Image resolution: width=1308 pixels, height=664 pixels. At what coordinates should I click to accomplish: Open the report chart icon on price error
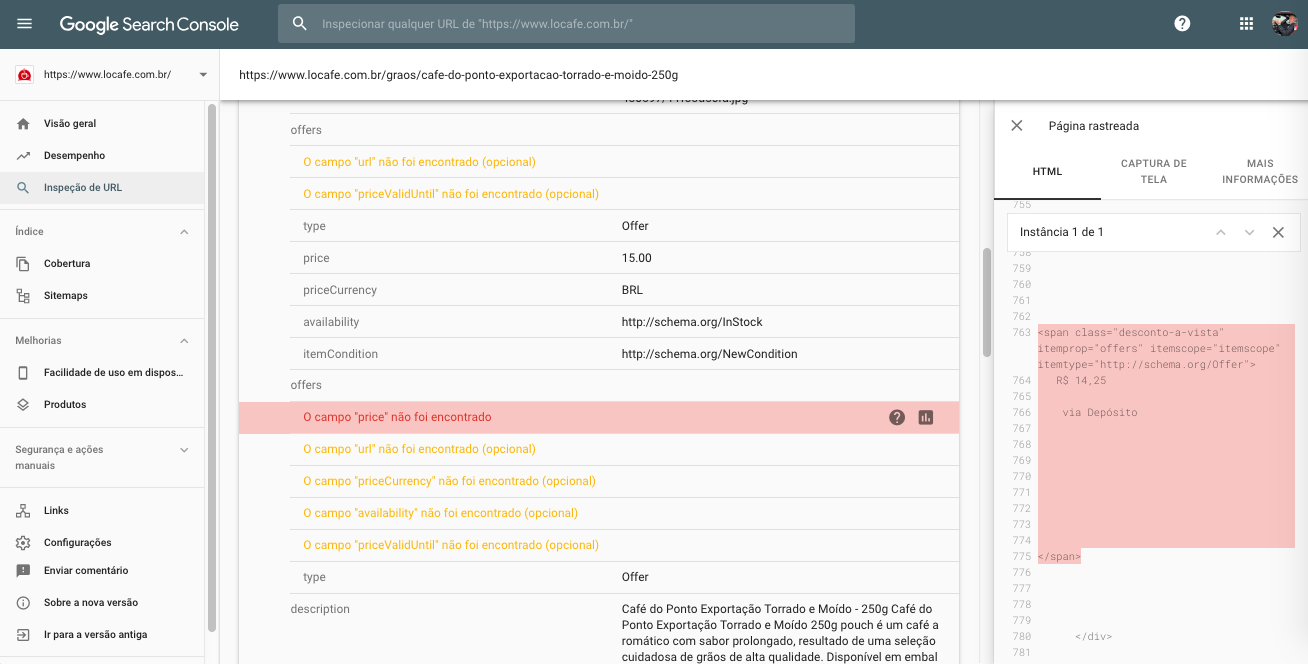pyautogui.click(x=926, y=418)
